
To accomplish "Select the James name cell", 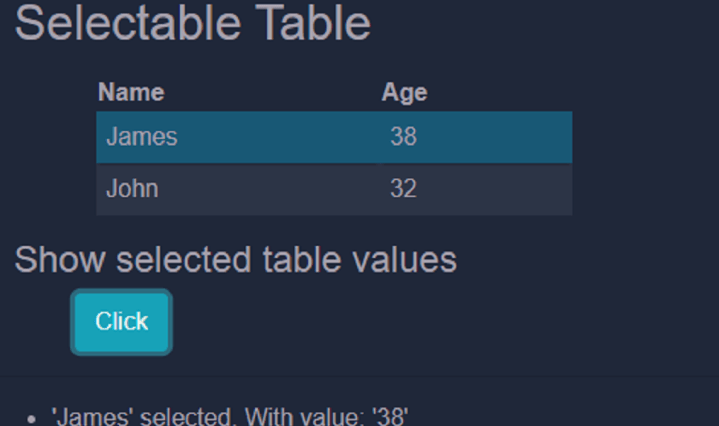I will 142,137.
